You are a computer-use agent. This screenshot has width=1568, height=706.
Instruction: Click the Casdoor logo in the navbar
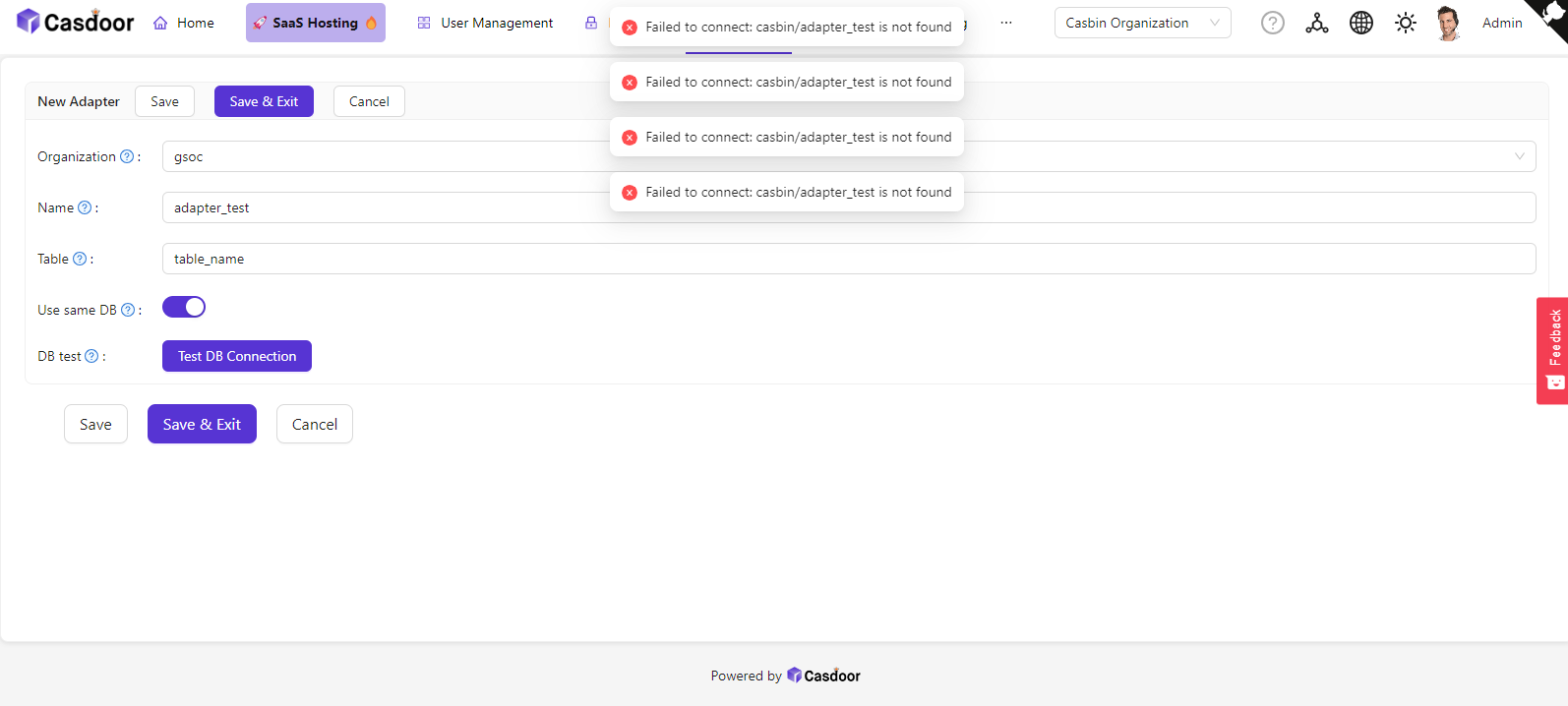(76, 22)
